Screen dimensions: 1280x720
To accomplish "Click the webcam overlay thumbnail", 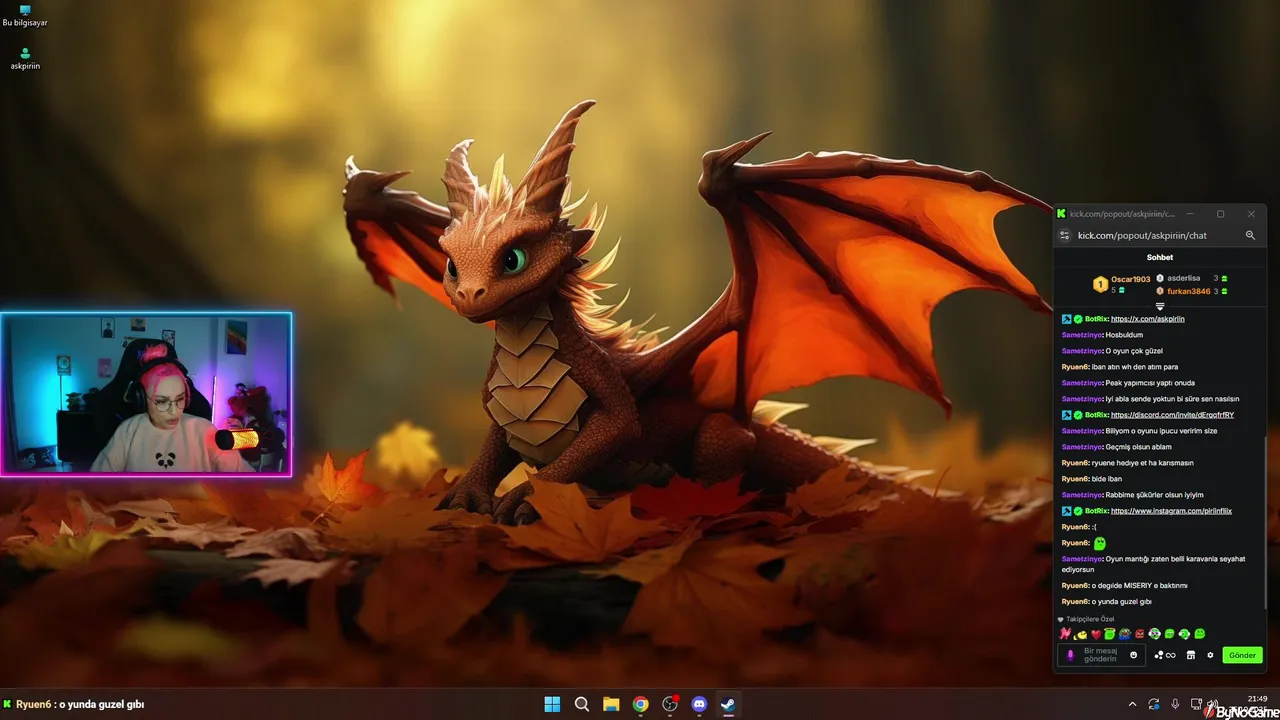I will click(x=146, y=394).
